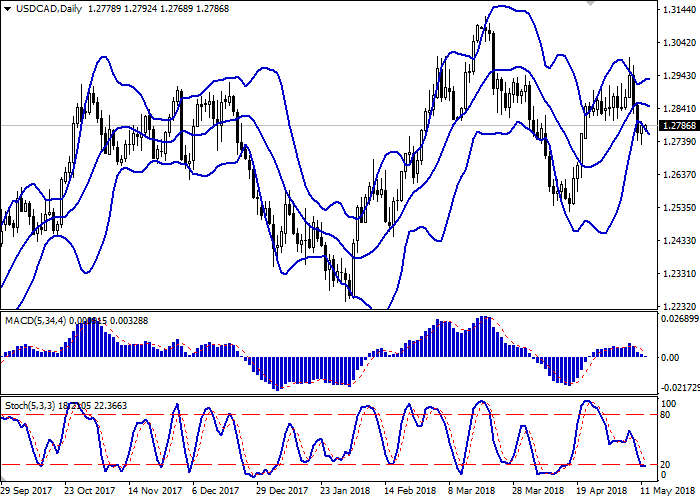Image resolution: width=700 pixels, height=500 pixels.
Task: Click the Stochastic 20 level label
Action: pos(665,464)
